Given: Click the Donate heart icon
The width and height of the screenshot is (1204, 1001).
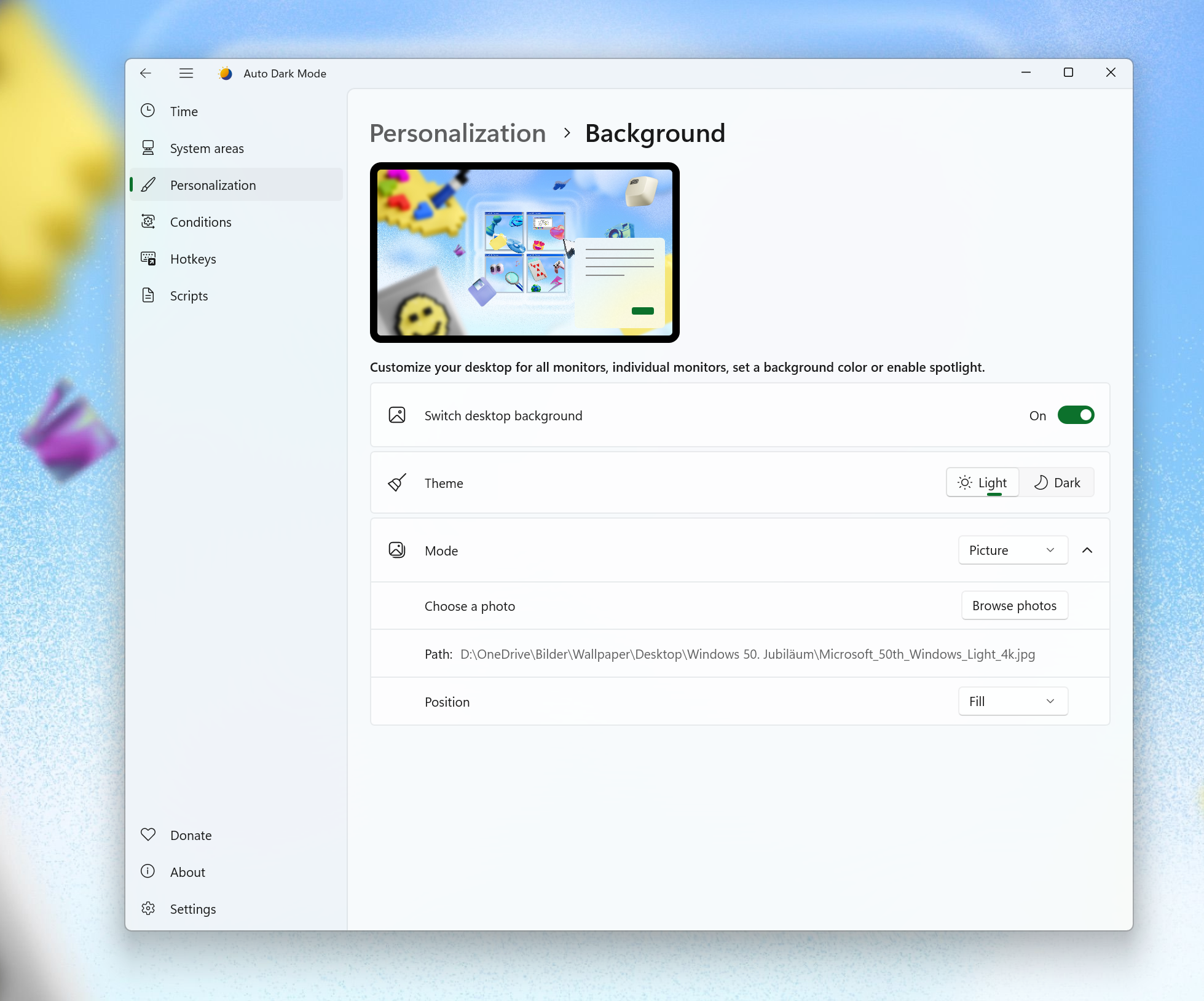Looking at the screenshot, I should point(148,834).
